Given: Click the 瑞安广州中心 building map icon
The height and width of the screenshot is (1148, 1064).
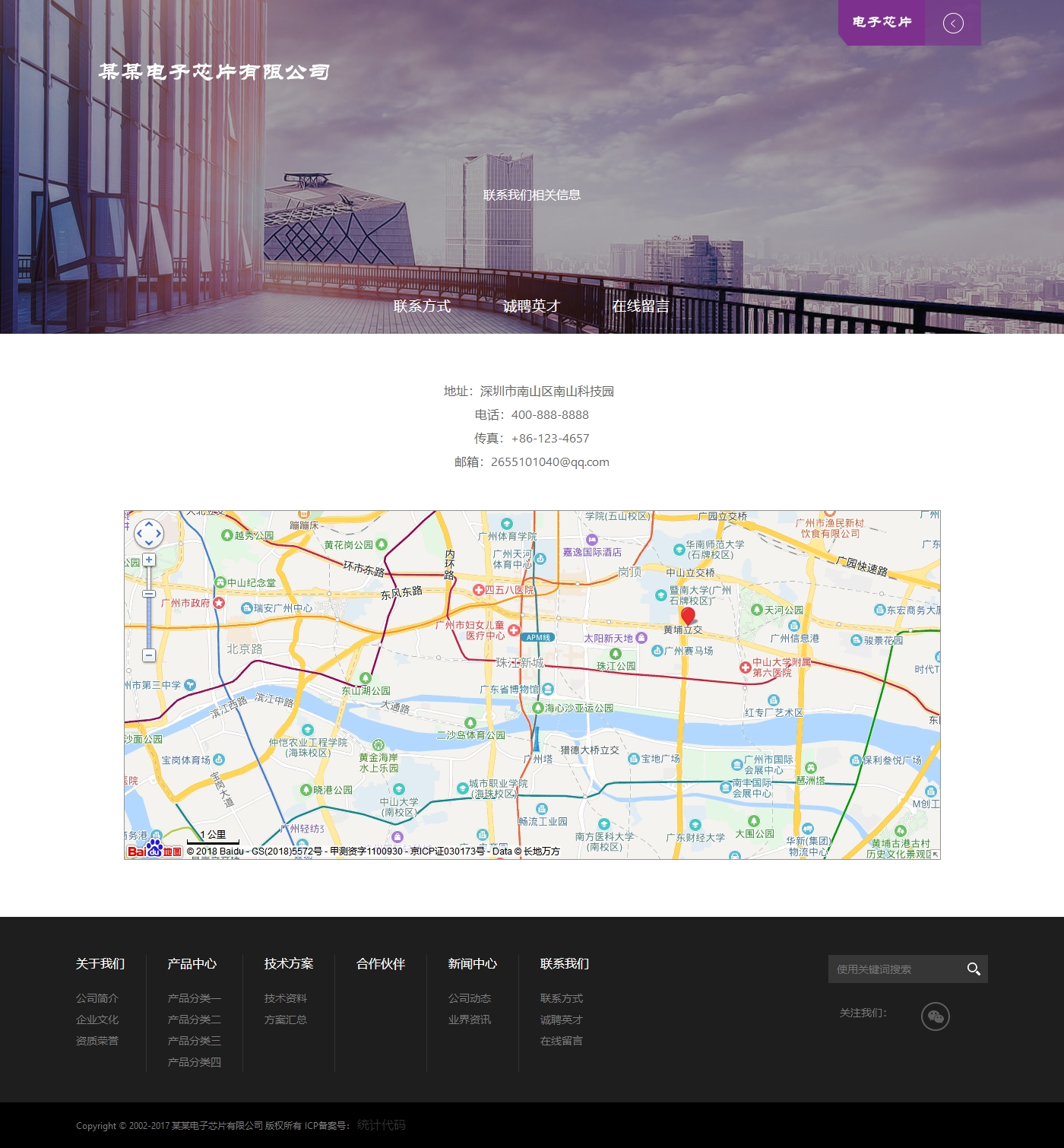Looking at the screenshot, I should coord(247,608).
